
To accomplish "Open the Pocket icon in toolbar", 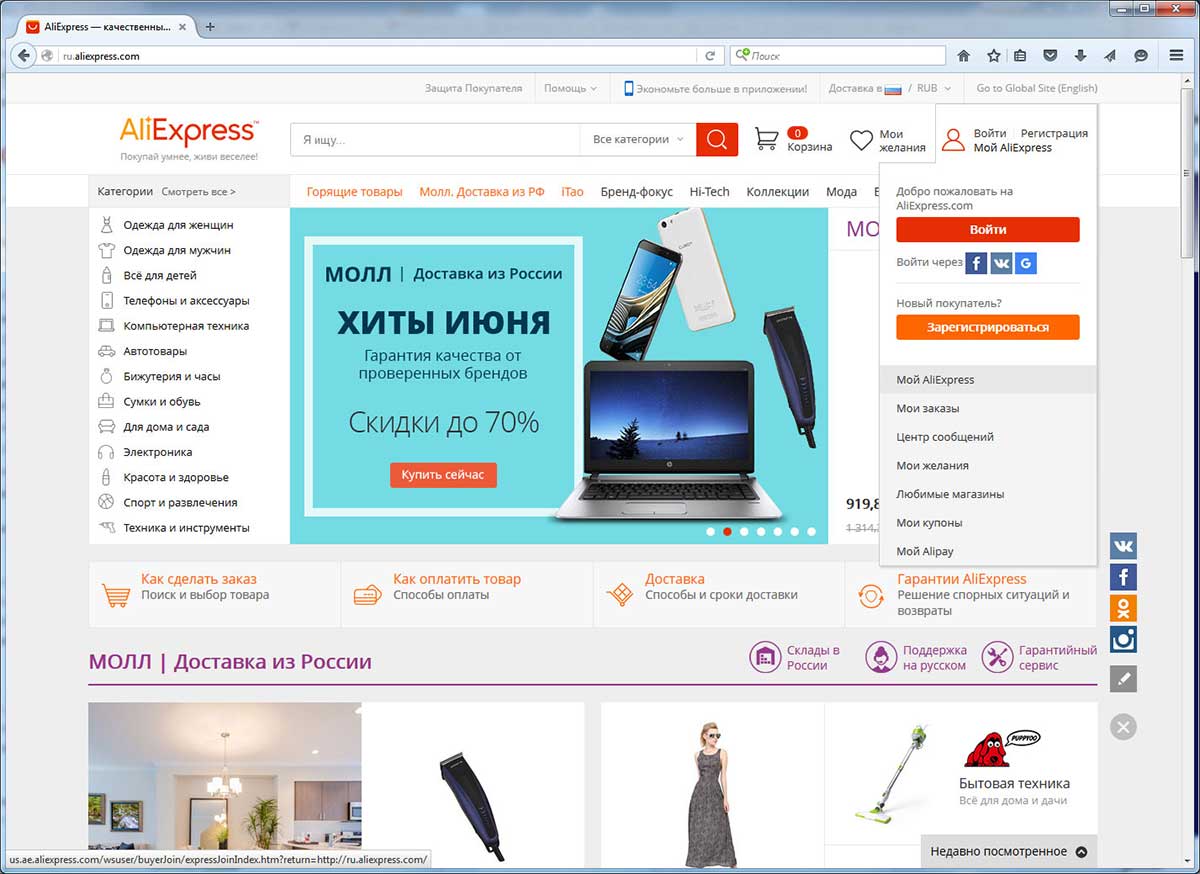I will [x=1051, y=56].
